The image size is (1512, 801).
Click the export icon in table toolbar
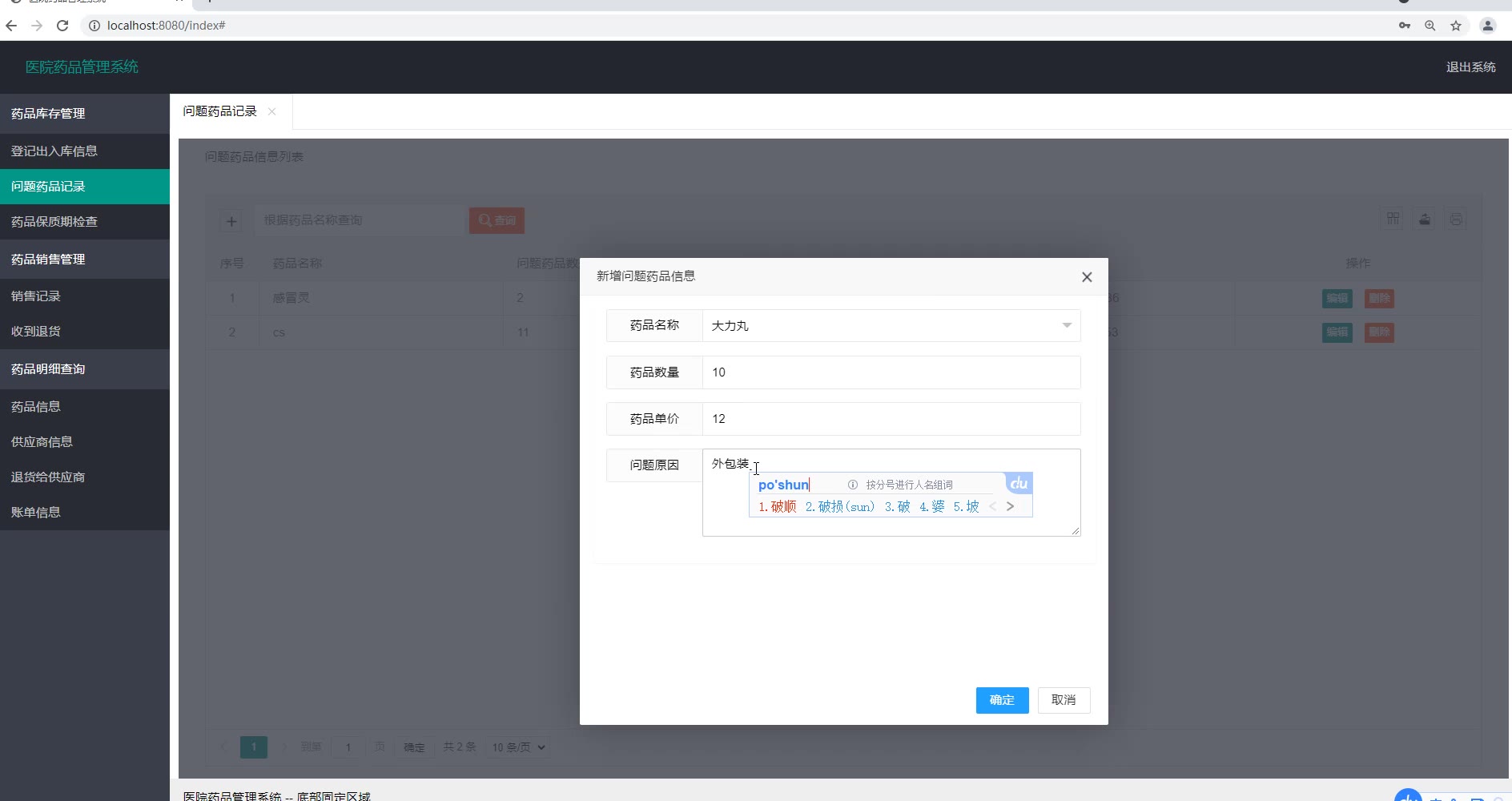1425,219
